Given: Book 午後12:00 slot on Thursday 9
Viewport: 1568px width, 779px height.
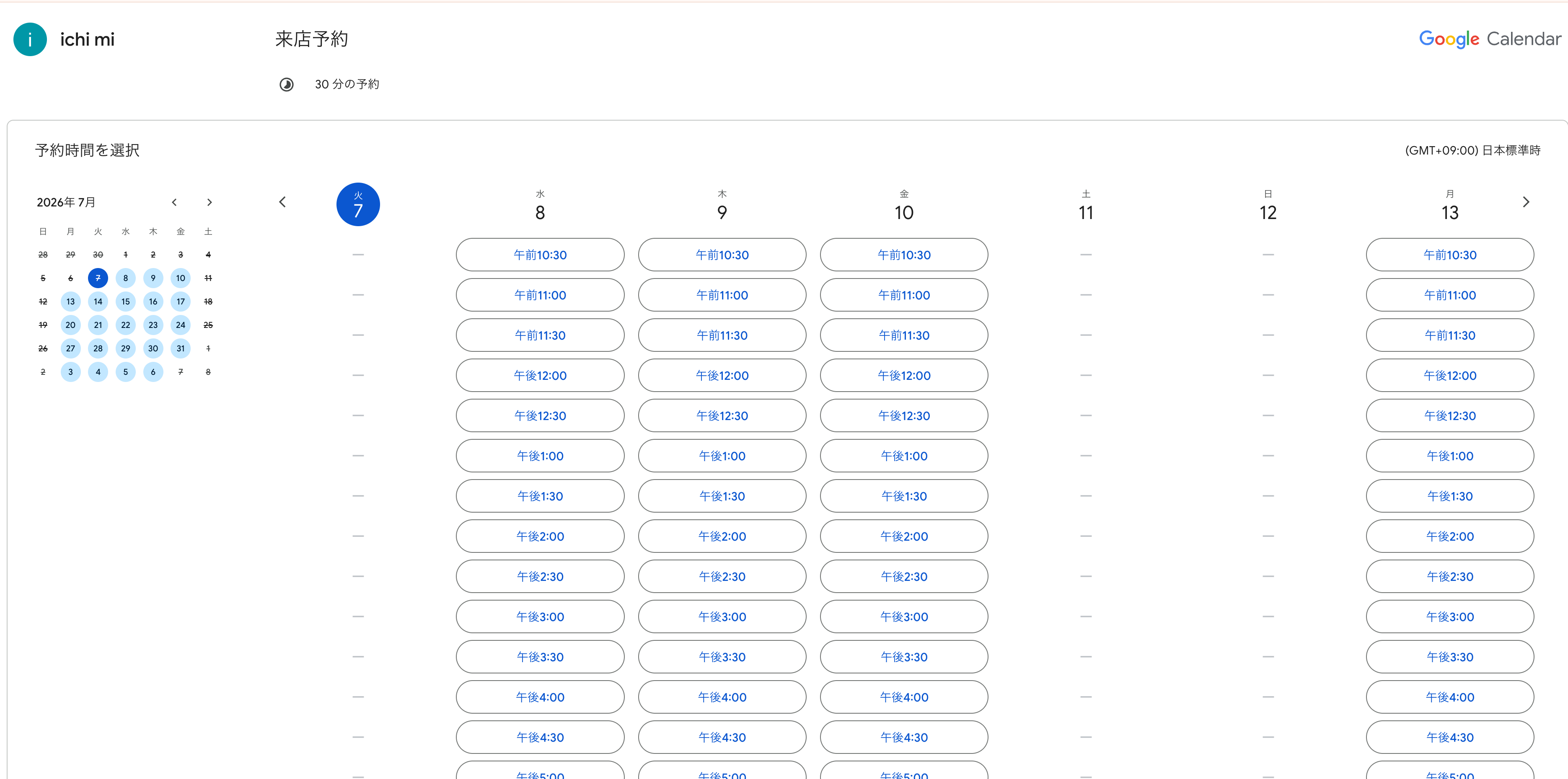Looking at the screenshot, I should tap(722, 376).
